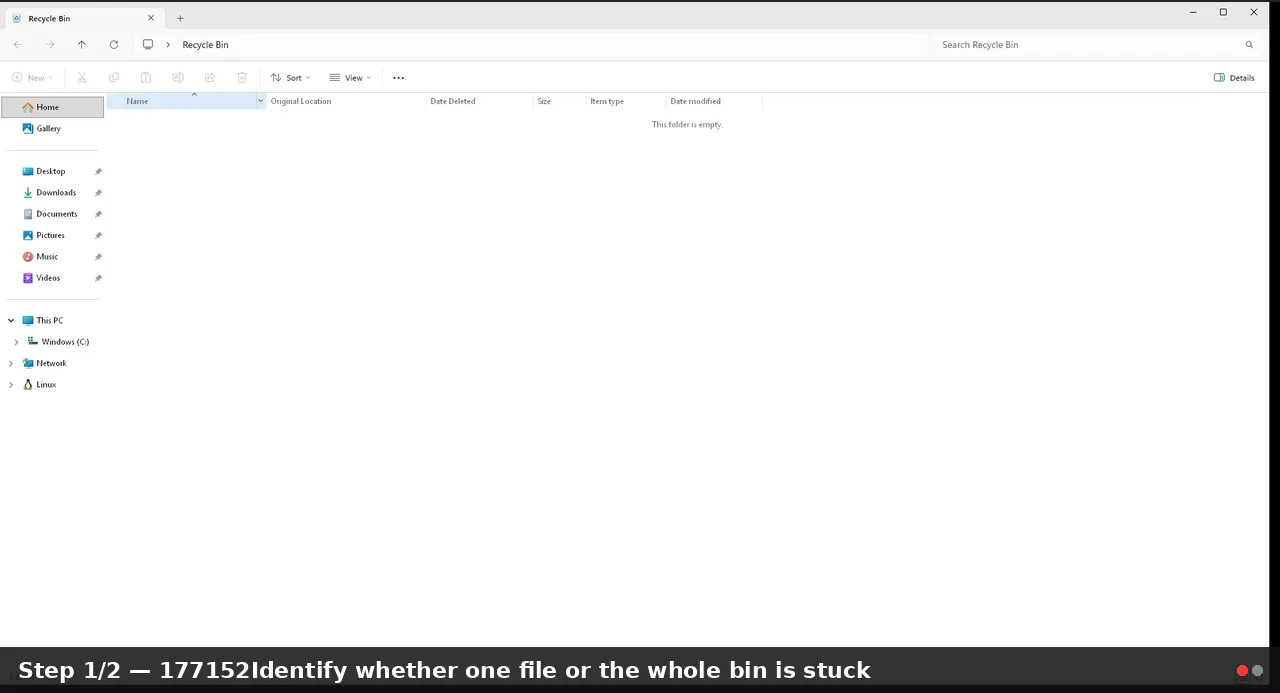Select Windows (C:) drive

pyautogui.click(x=64, y=342)
